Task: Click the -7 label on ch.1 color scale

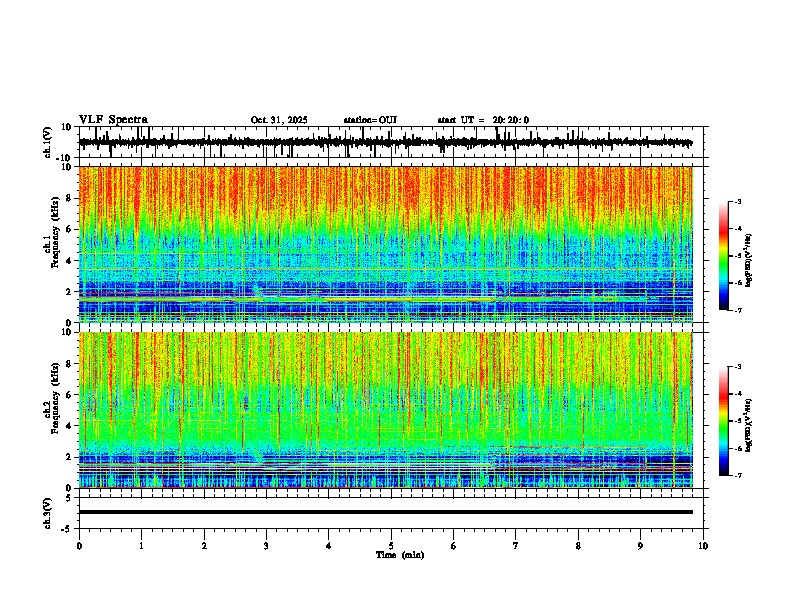Action: tap(738, 310)
